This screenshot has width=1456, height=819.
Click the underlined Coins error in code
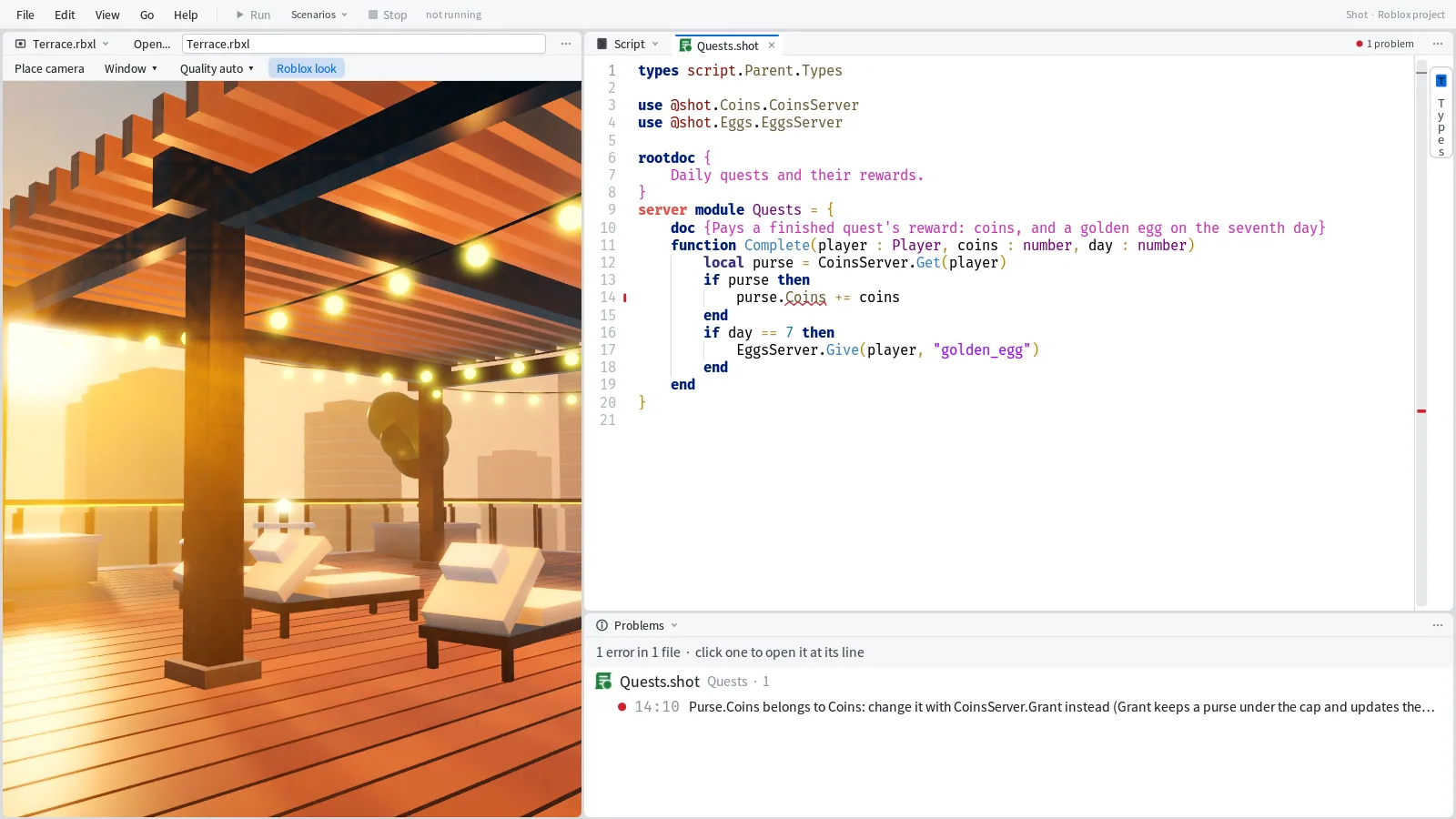(805, 298)
